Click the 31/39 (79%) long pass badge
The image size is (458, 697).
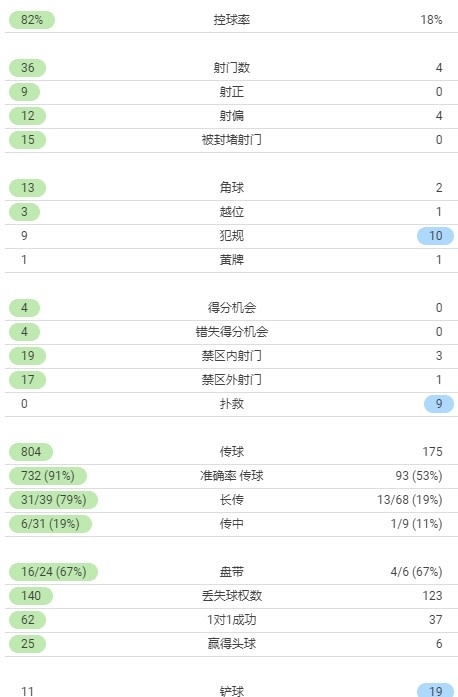53,500
